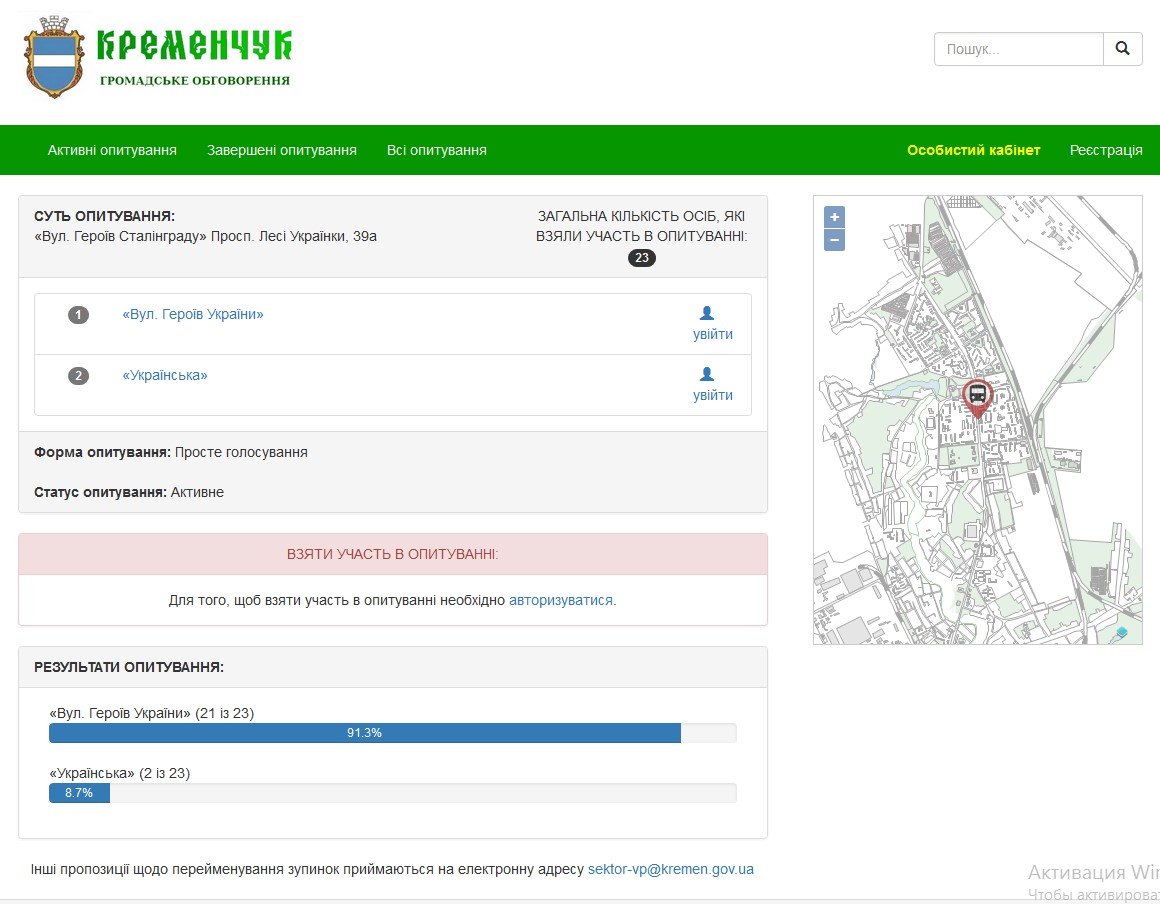This screenshot has width=1160, height=904.
Task: Zoom out the map with minus button
Action: 834,240
